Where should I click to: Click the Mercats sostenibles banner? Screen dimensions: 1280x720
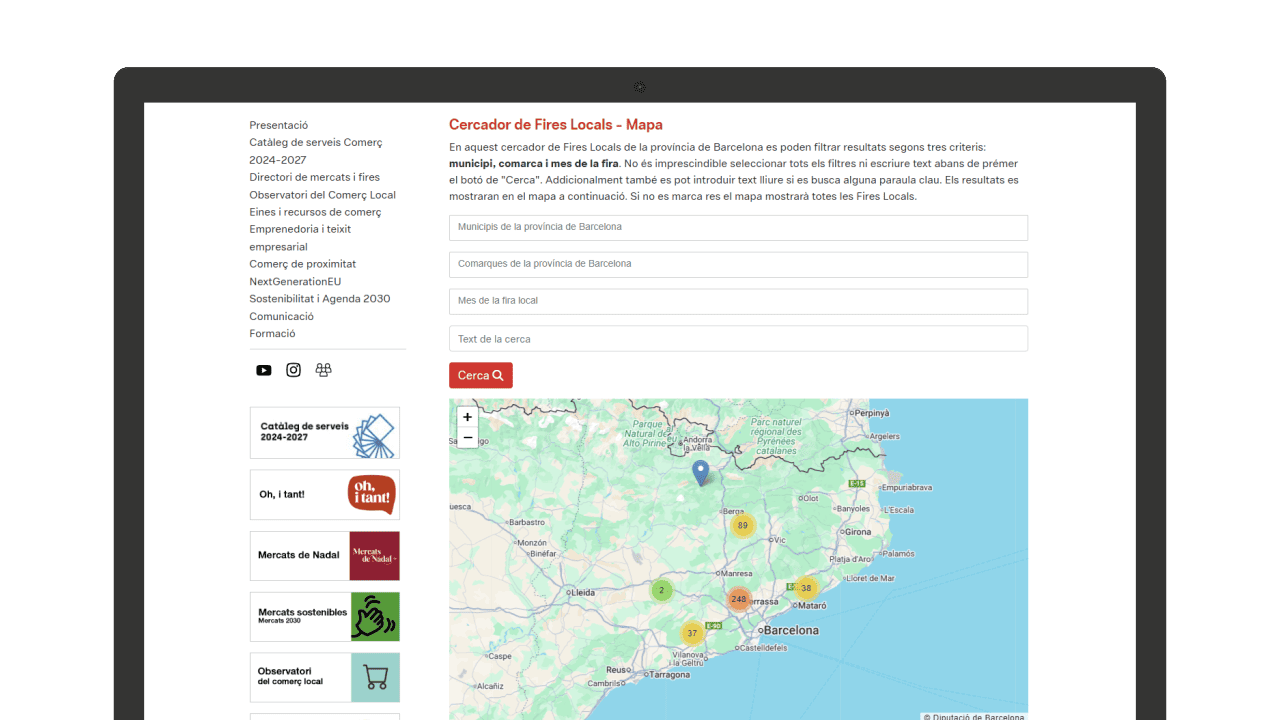(325, 616)
